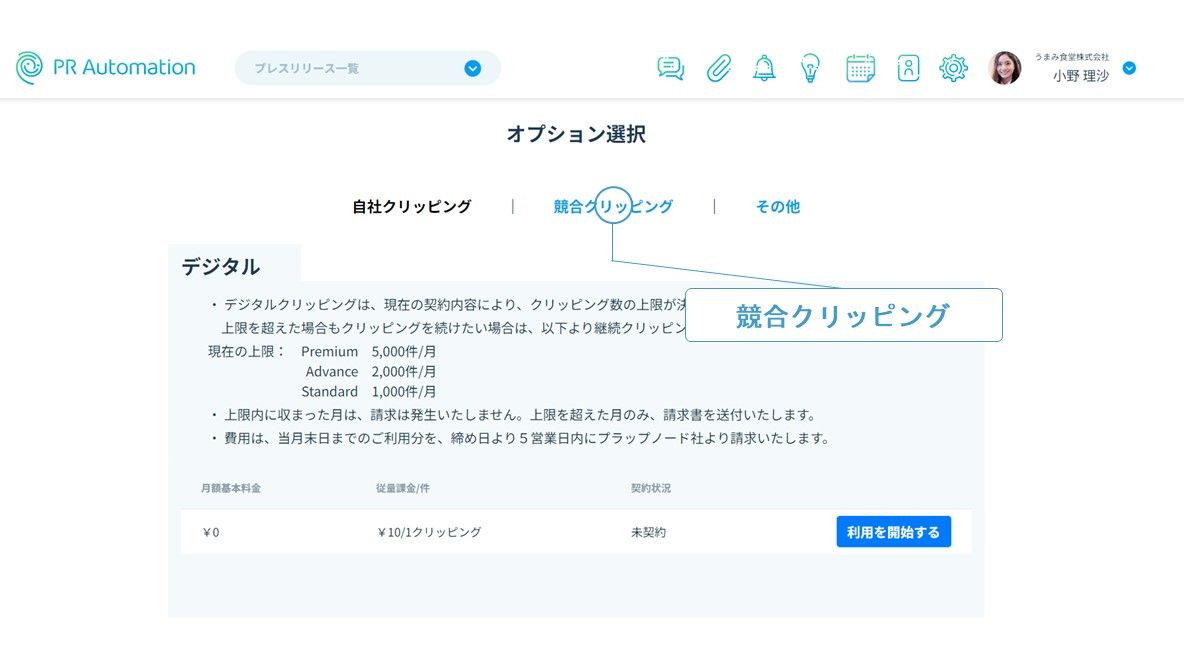Click the プレスリリース一覧 label text in selector
The image size is (1184, 659).
[306, 69]
